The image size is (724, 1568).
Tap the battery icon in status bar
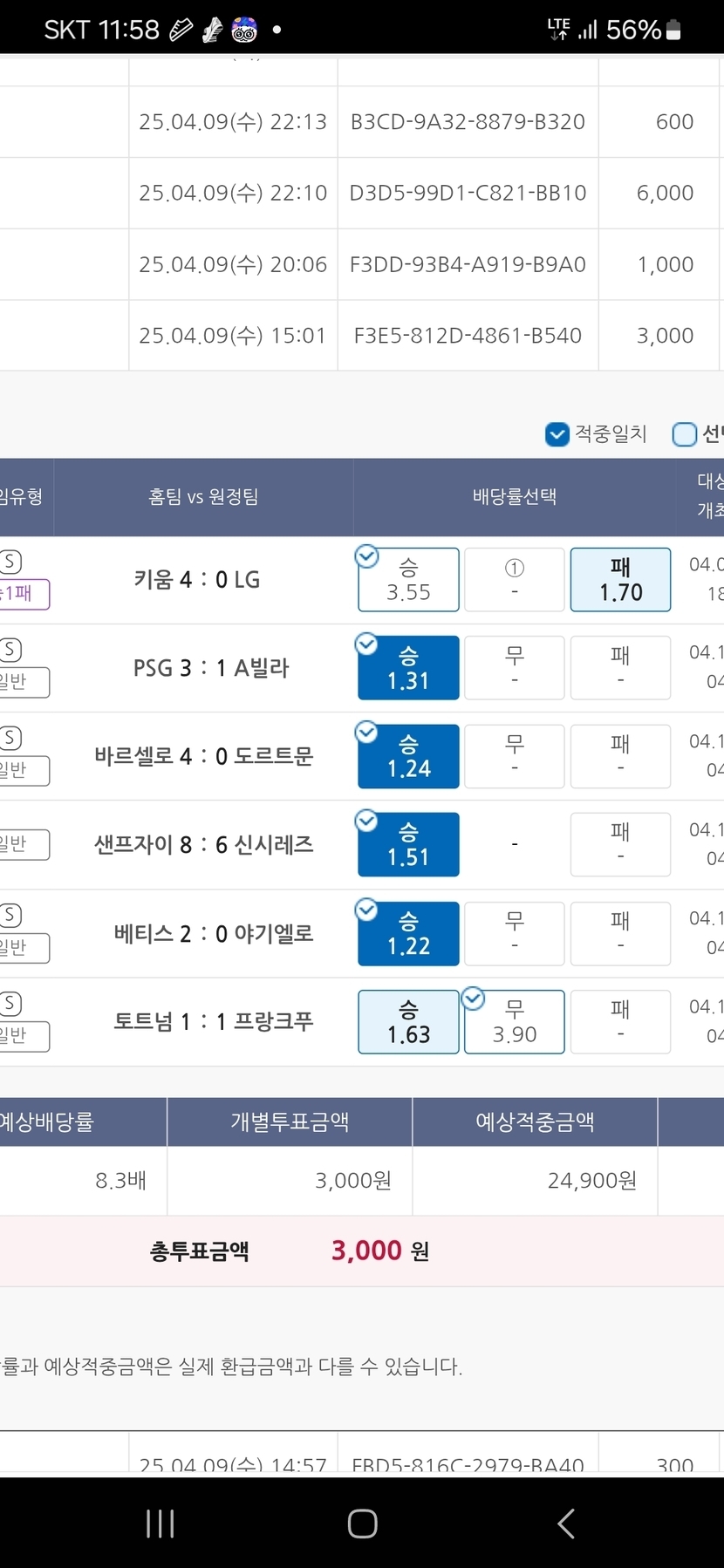point(673,31)
